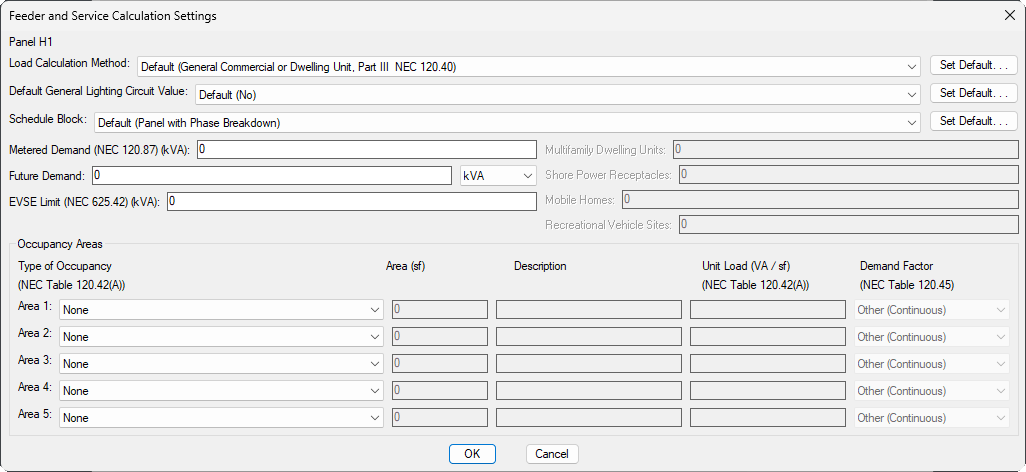This screenshot has height=472, width=1026.
Task: Open Area 5 Type of Occupancy dropdown
Action: pyautogui.click(x=221, y=418)
